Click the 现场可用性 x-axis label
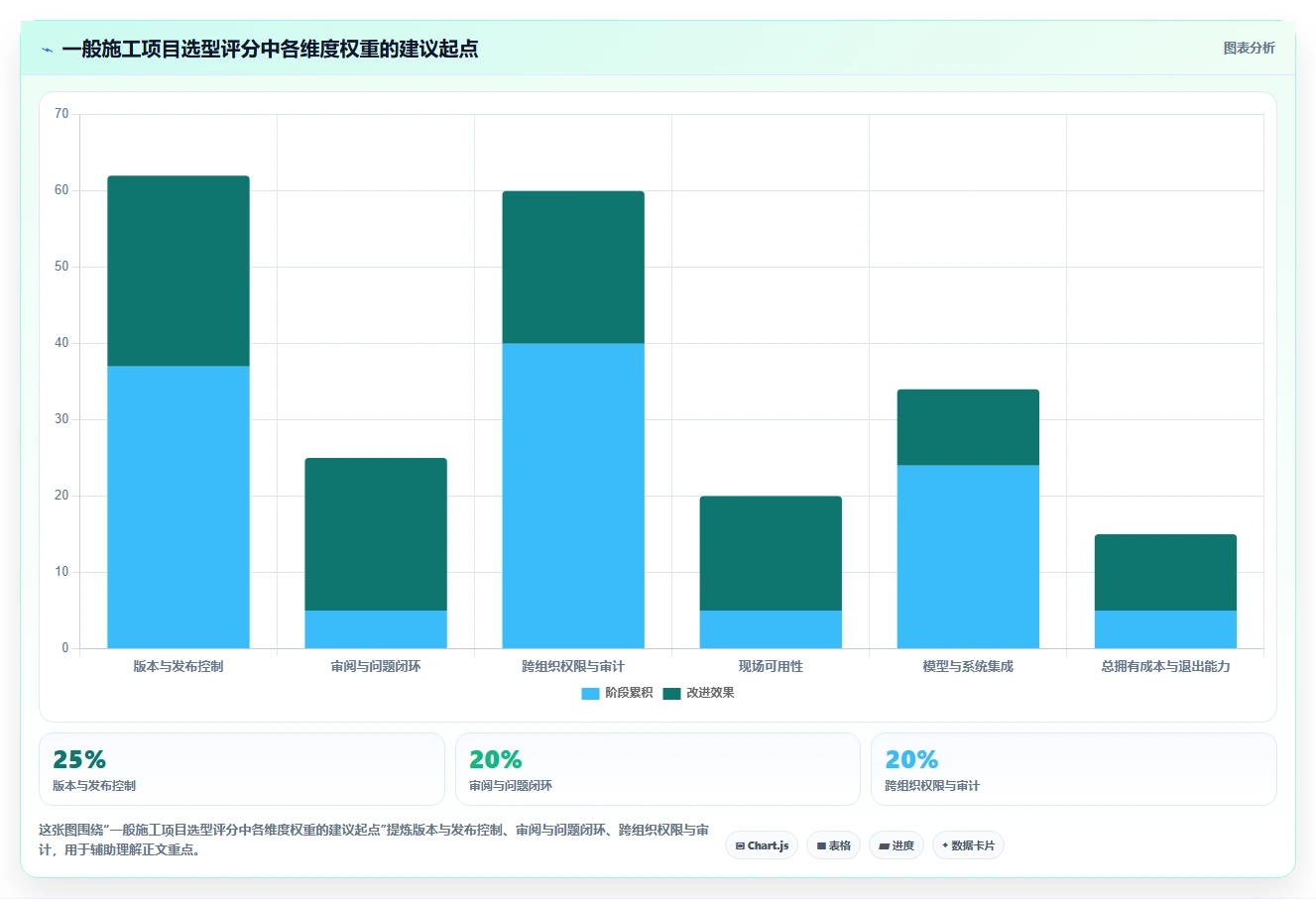Screen dimensions: 1316x899 [771, 666]
